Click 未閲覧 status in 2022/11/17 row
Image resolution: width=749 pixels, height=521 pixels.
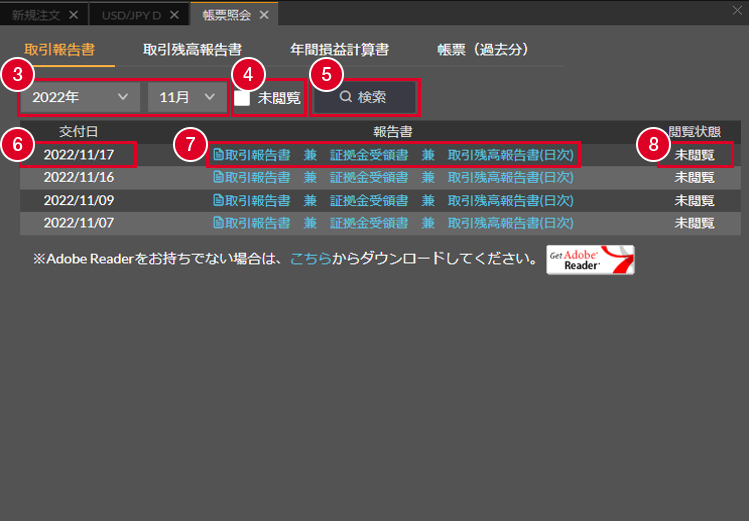[x=695, y=155]
